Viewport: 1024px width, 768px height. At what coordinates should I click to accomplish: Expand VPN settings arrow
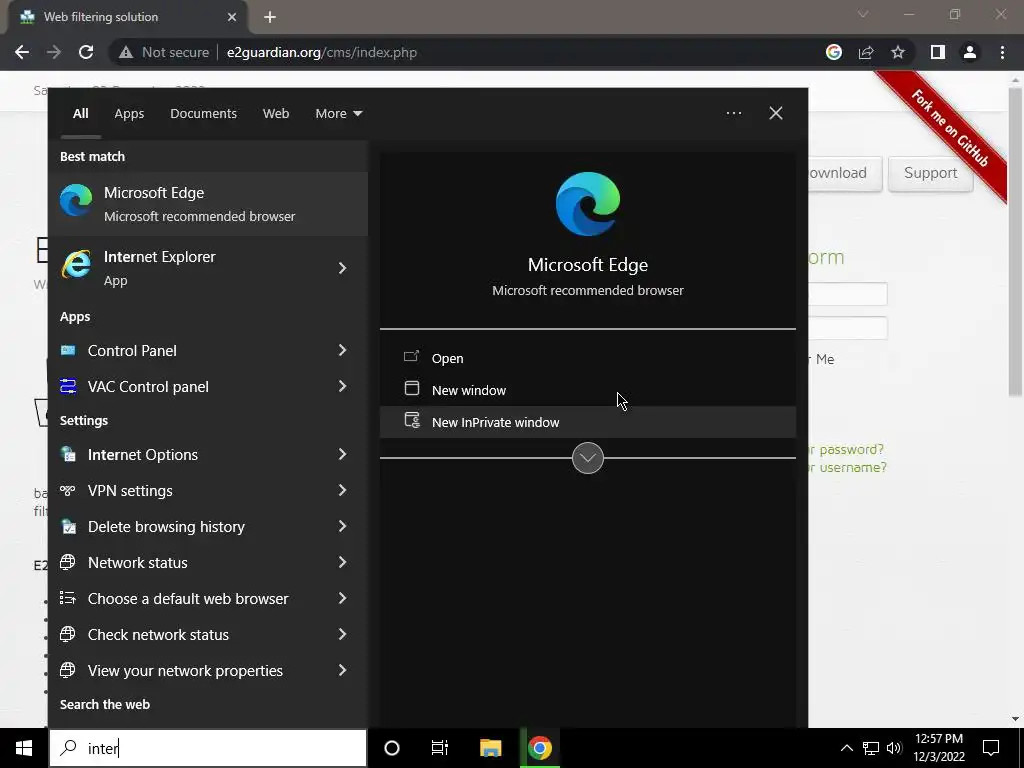(x=342, y=490)
